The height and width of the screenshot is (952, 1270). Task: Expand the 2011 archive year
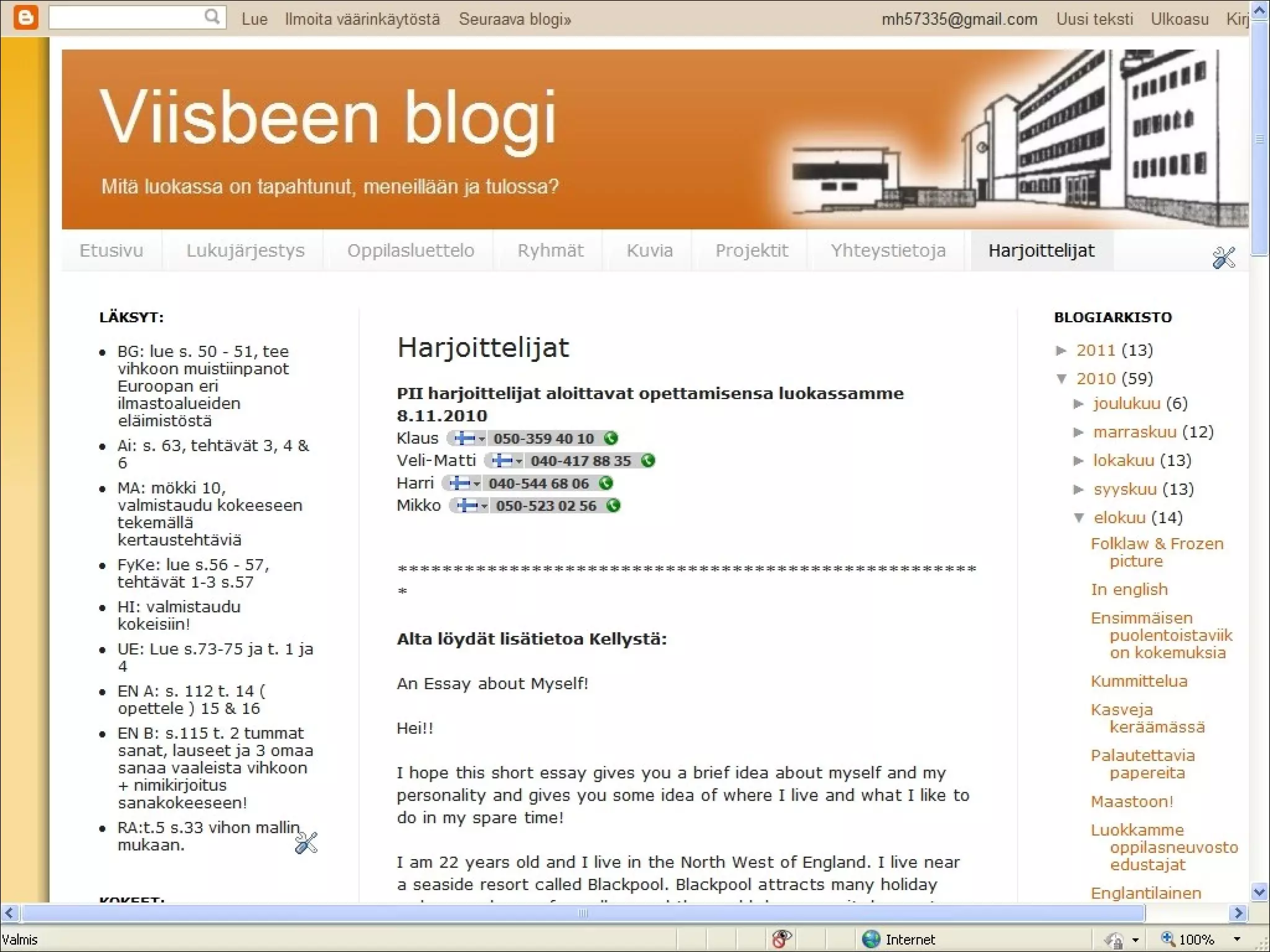tap(1062, 350)
